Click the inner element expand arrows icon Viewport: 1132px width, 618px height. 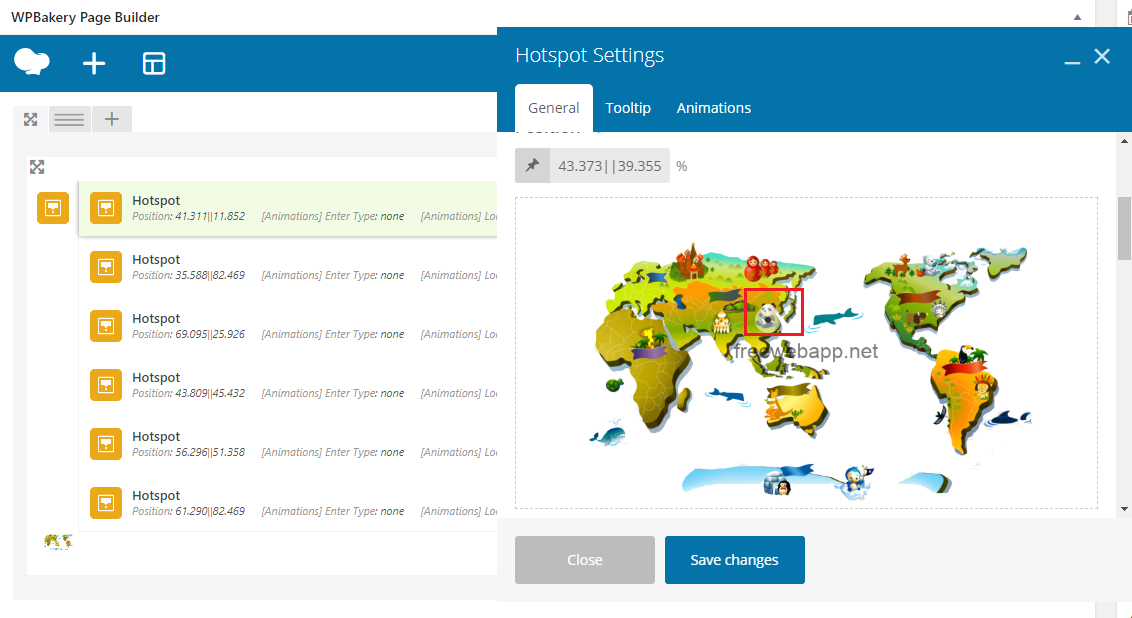coord(37,167)
